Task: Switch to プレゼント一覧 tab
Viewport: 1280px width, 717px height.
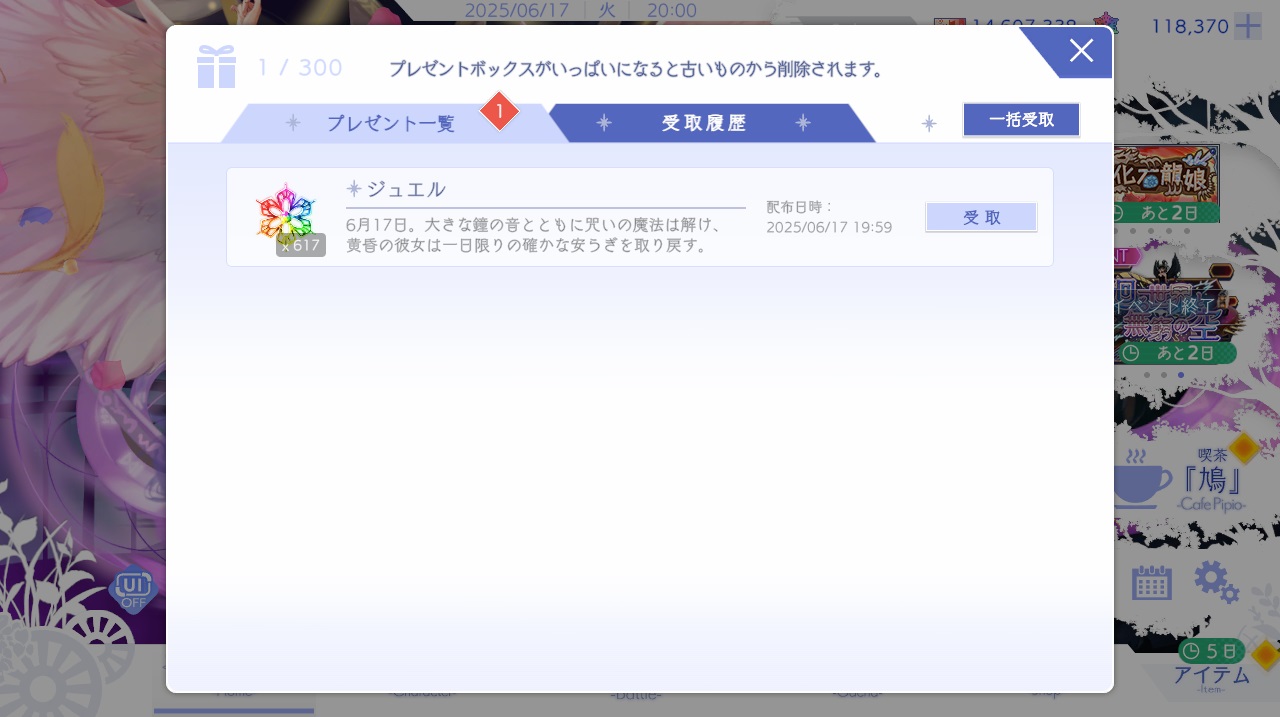Action: (390, 123)
